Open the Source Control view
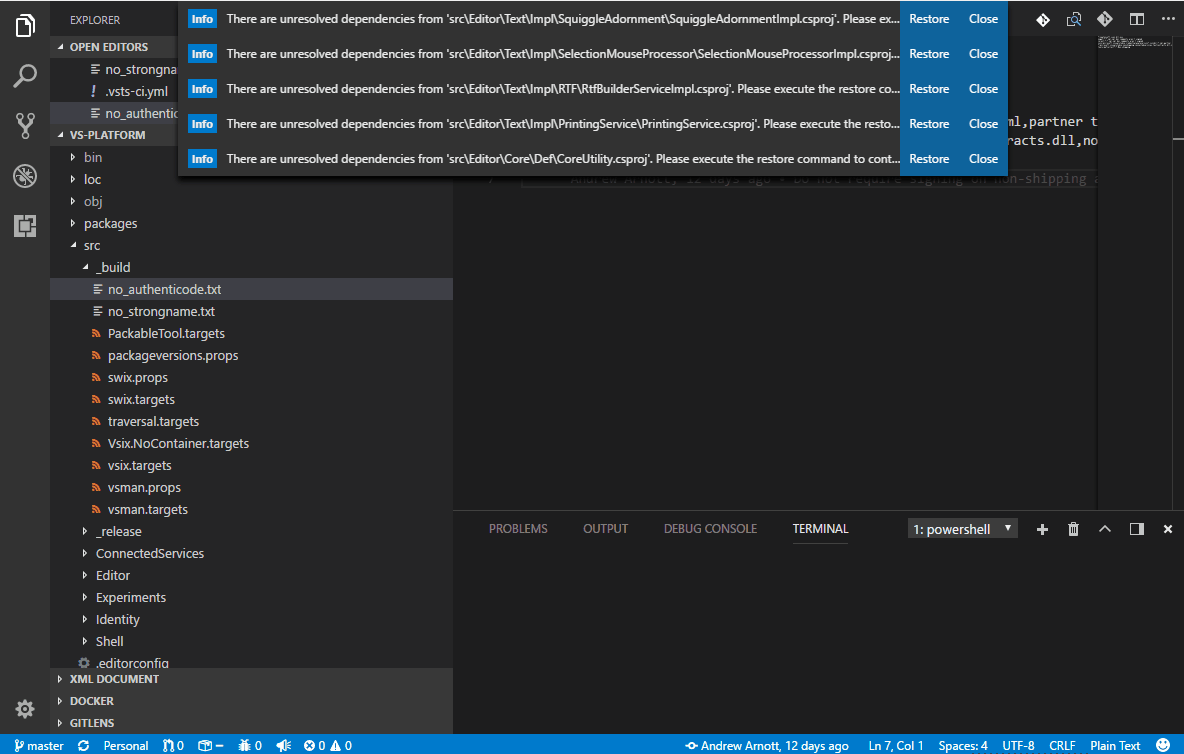Screen dimensions: 1184x754 coord(25,125)
